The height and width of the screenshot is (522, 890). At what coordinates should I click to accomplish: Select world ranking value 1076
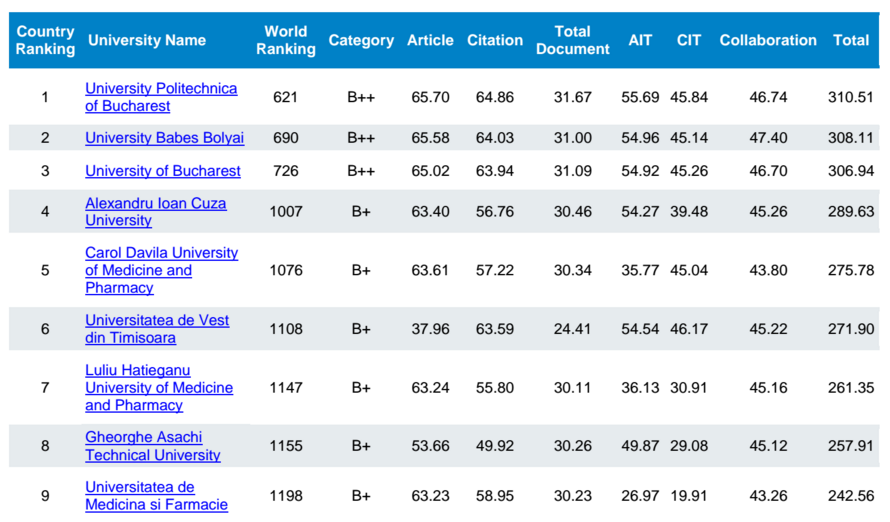pos(286,270)
